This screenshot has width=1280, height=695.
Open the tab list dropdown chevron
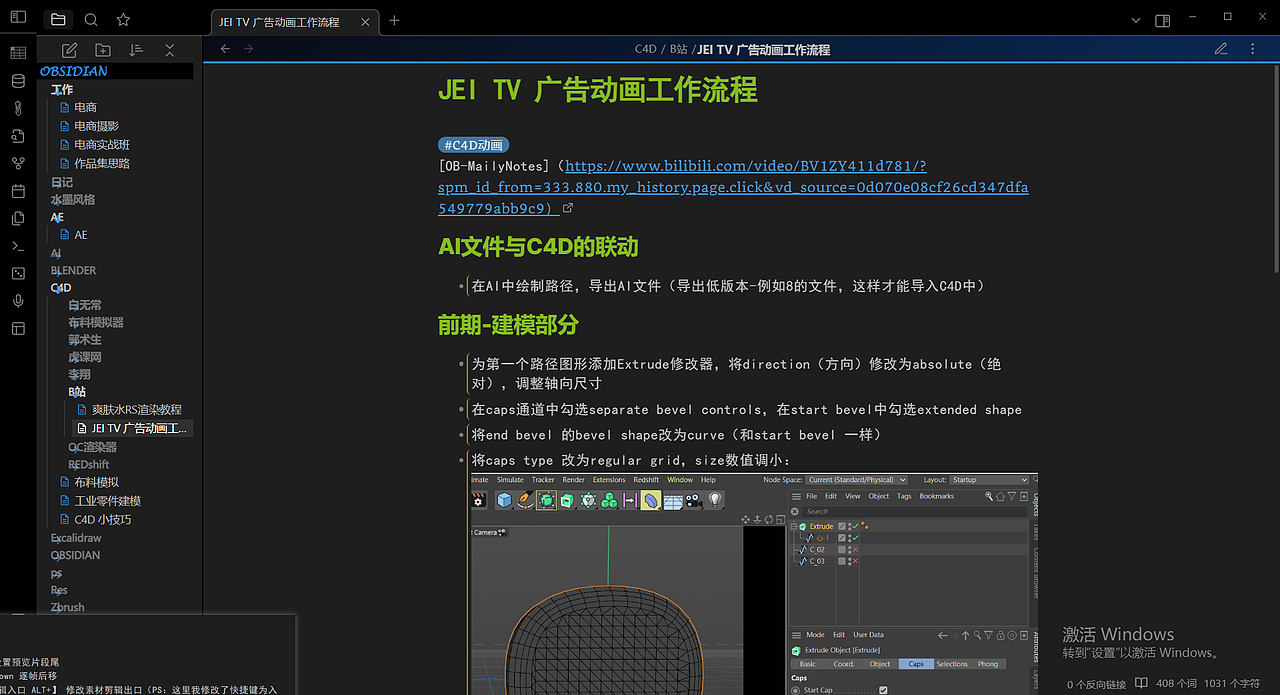[x=1136, y=20]
